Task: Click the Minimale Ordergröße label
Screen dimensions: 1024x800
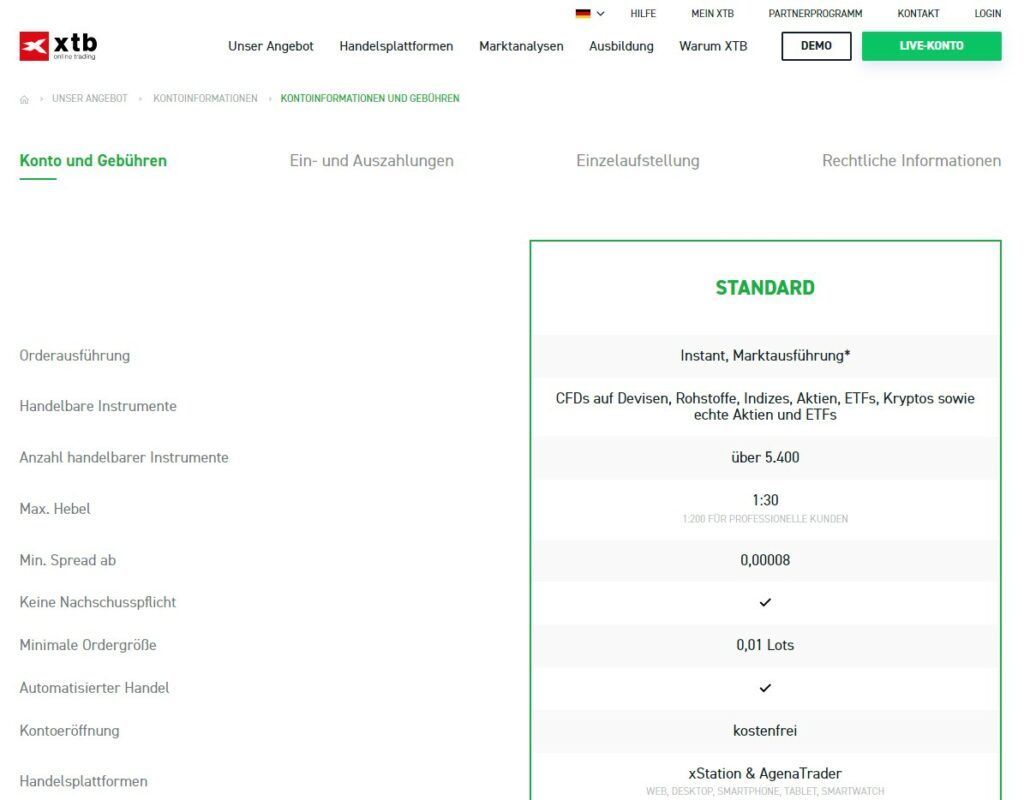Action: click(x=88, y=645)
